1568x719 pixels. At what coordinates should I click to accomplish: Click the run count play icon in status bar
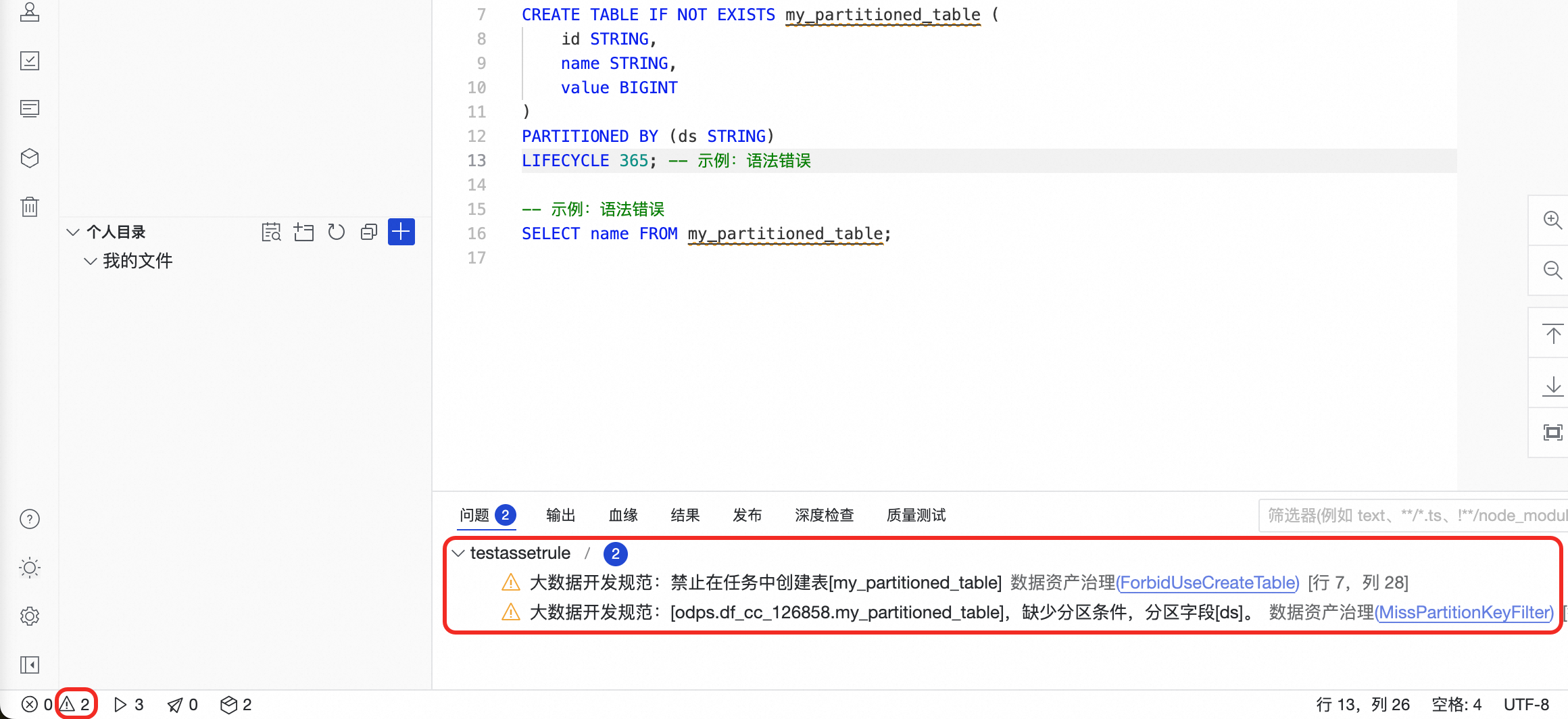click(128, 705)
